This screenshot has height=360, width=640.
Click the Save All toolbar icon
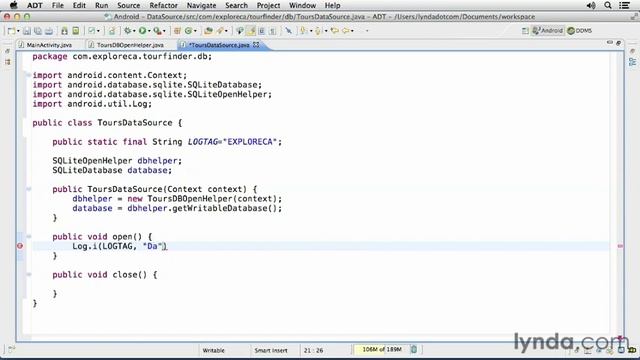click(38, 31)
